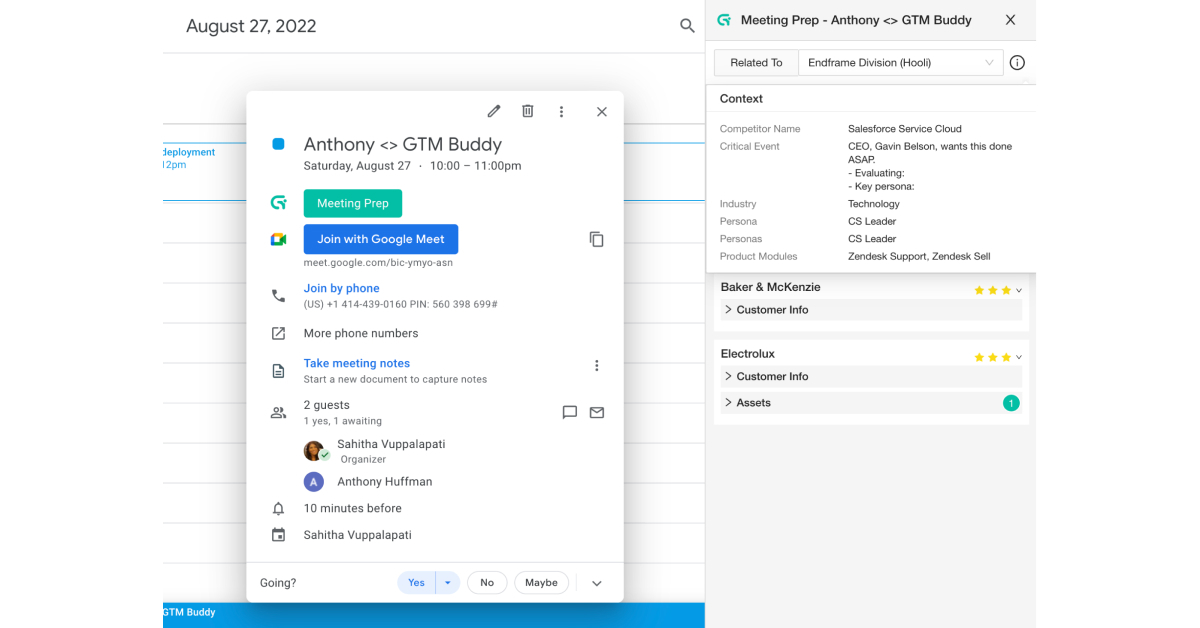Choose Maybe for the Going response
1200x628 pixels.
click(x=541, y=582)
